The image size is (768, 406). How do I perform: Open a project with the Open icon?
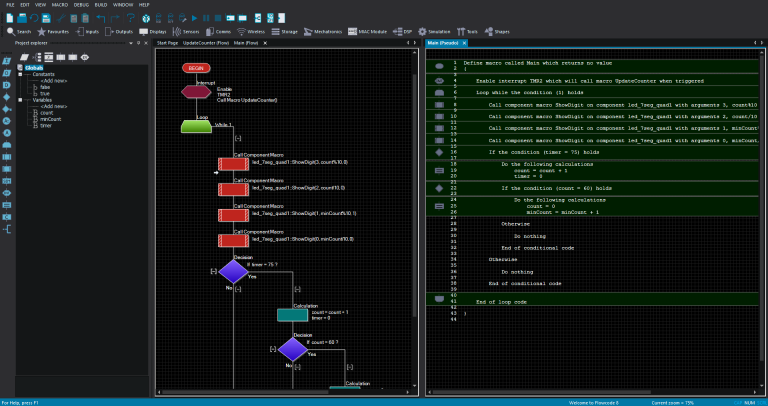pyautogui.click(x=22, y=18)
